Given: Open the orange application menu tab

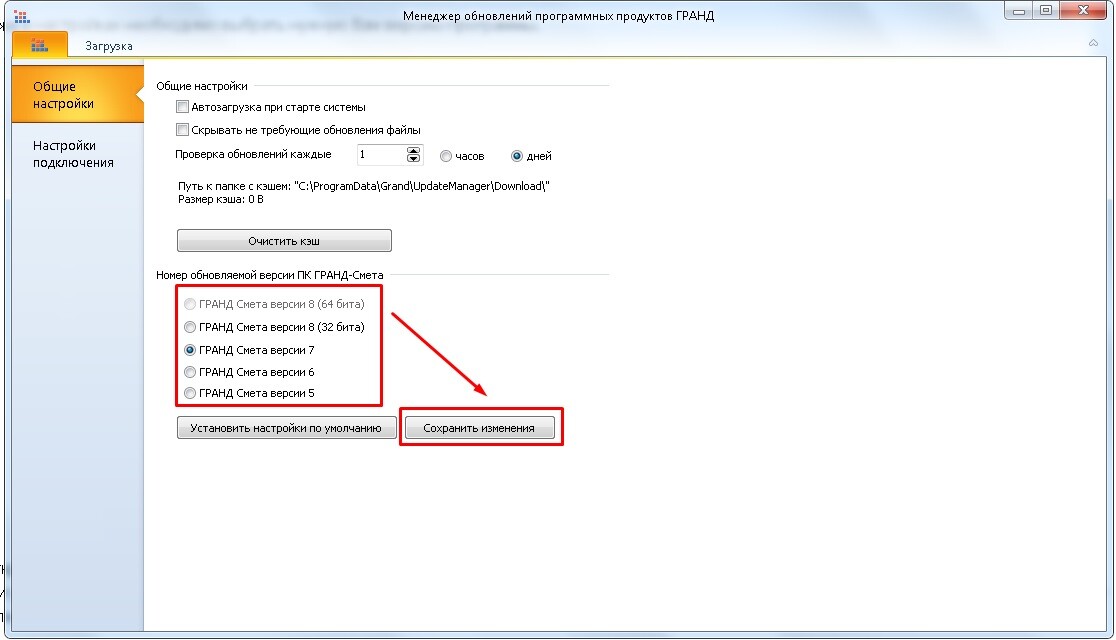Looking at the screenshot, I should click(39, 45).
